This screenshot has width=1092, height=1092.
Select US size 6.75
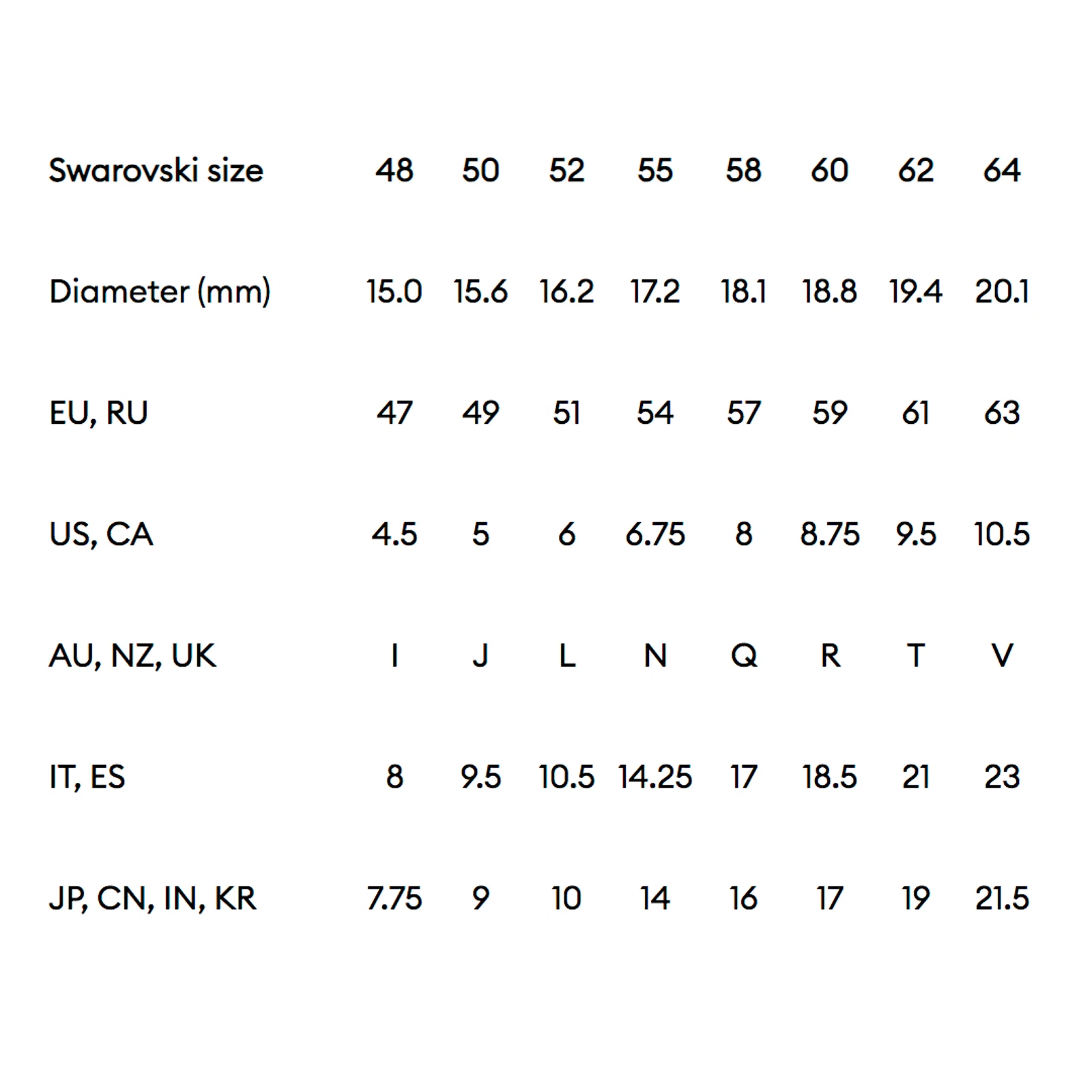[655, 534]
